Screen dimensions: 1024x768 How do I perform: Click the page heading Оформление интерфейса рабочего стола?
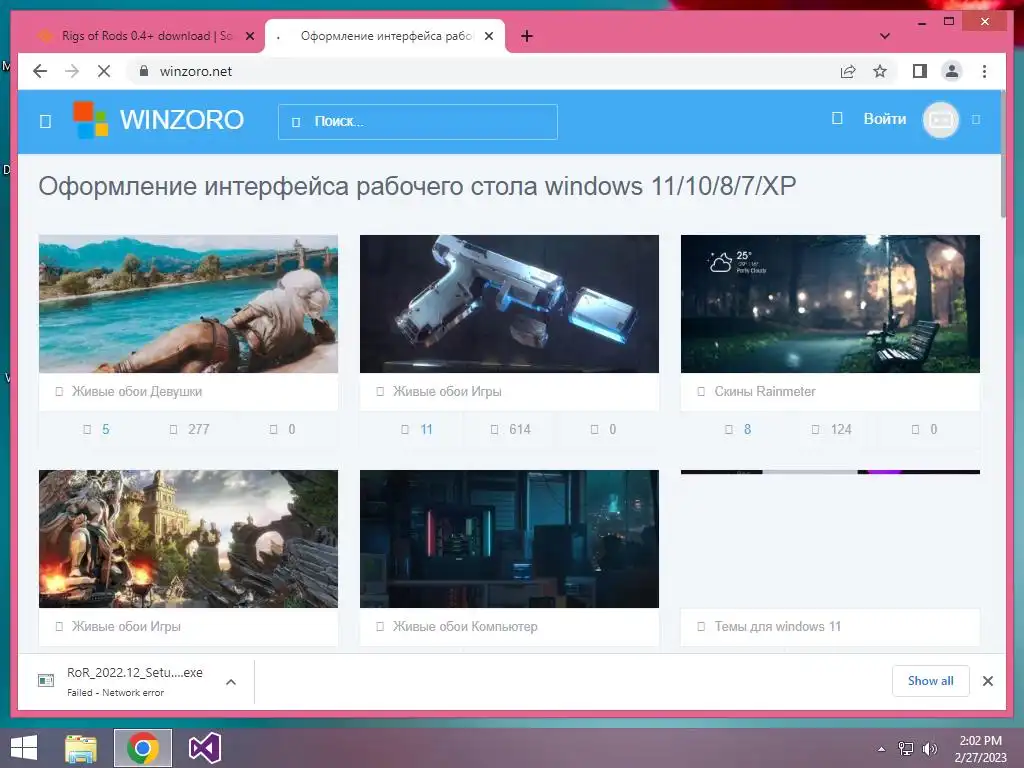[x=417, y=186]
